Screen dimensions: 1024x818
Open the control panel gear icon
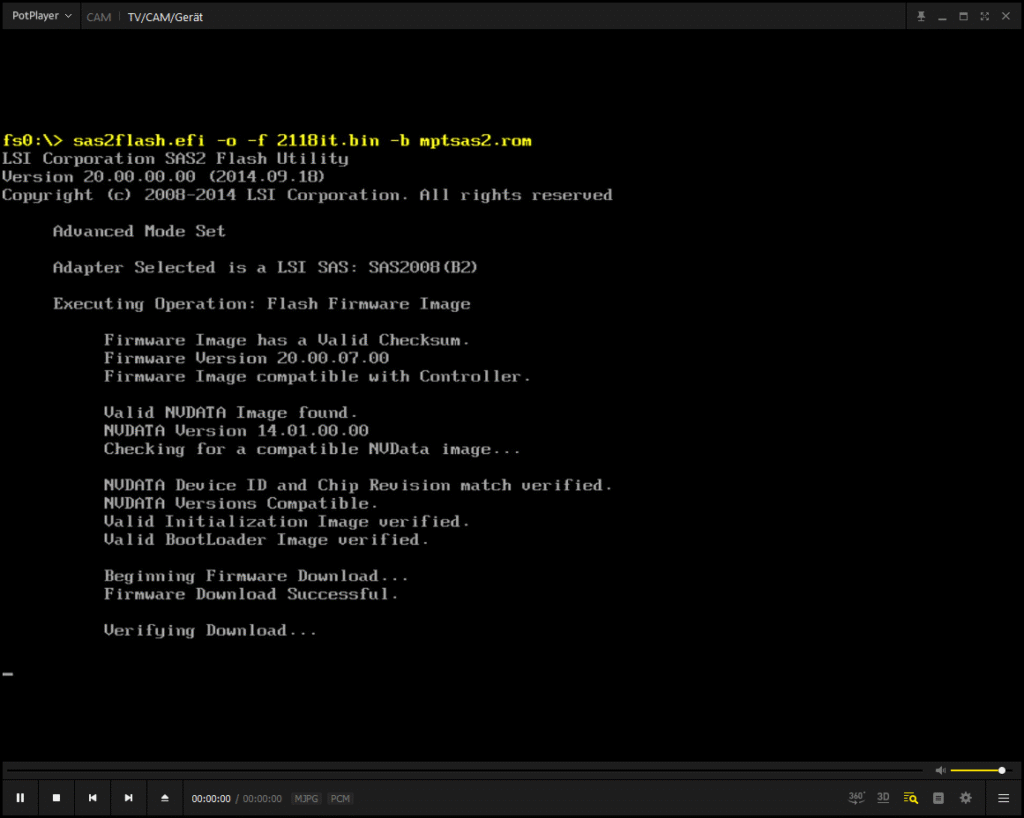(x=966, y=798)
